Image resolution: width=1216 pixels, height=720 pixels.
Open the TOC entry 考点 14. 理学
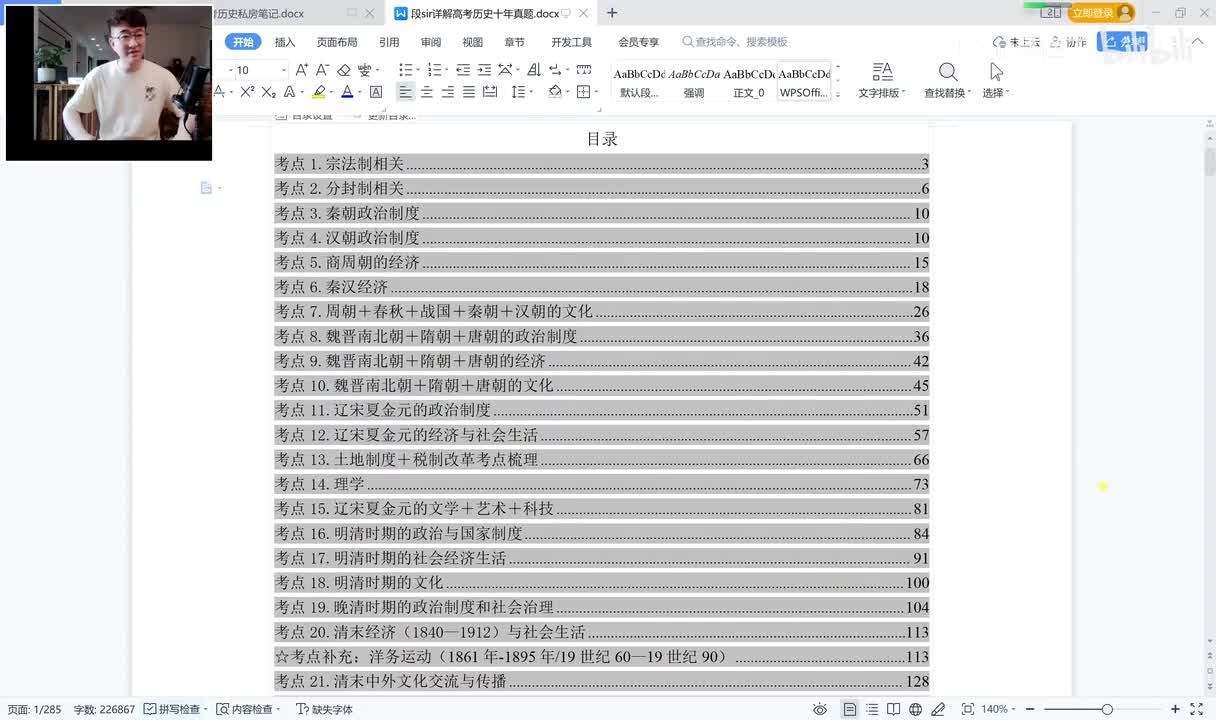[602, 484]
